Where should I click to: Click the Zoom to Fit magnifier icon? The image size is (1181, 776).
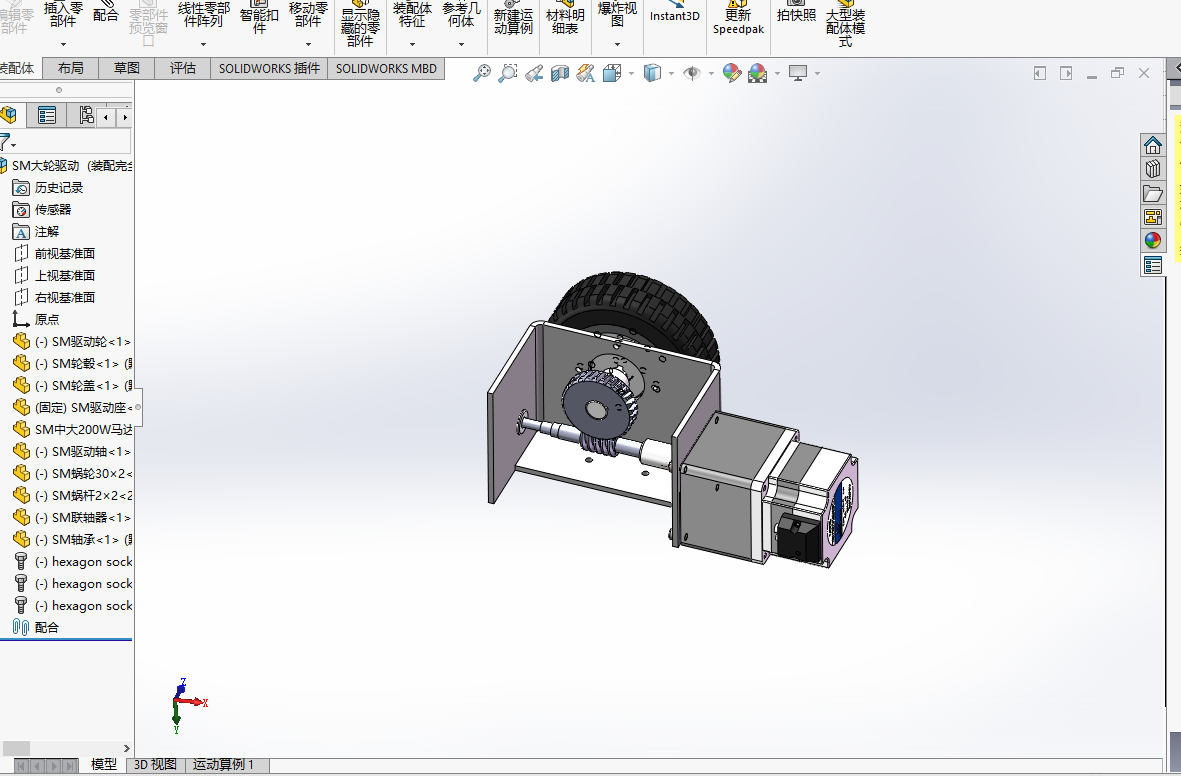coord(481,73)
